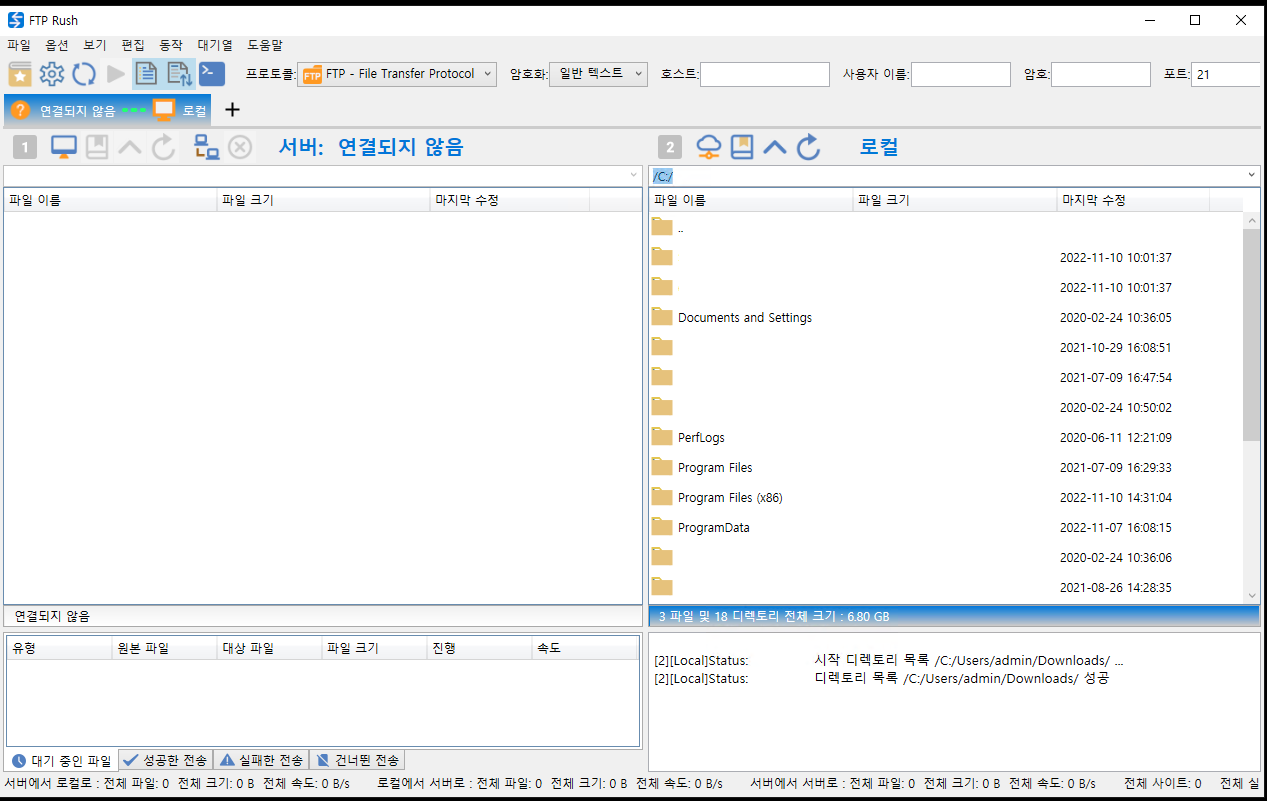Open settings gear icon in main toolbar
Viewport: 1267px width, 801px height.
(52, 73)
